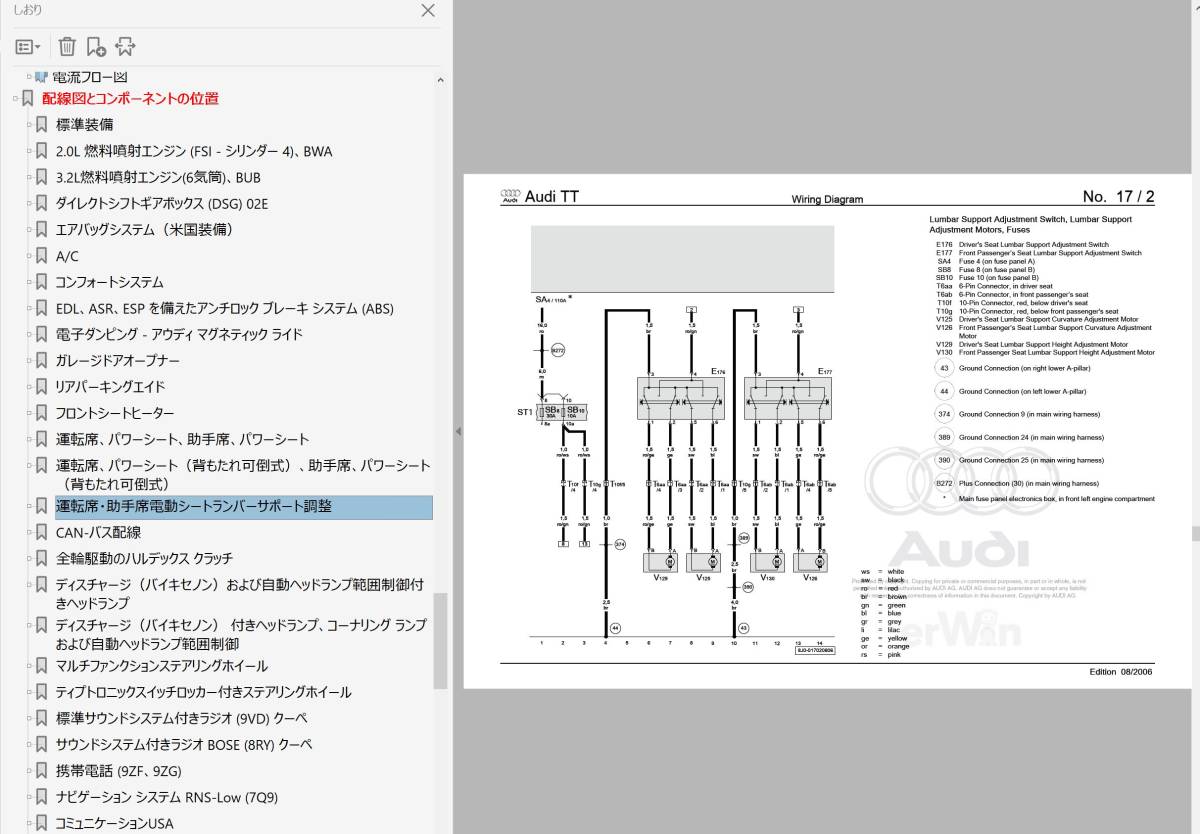Jump to ダイレクトシフトギアボックス (DSG) 02E
Image resolution: width=1200 pixels, height=834 pixels.
click(162, 203)
